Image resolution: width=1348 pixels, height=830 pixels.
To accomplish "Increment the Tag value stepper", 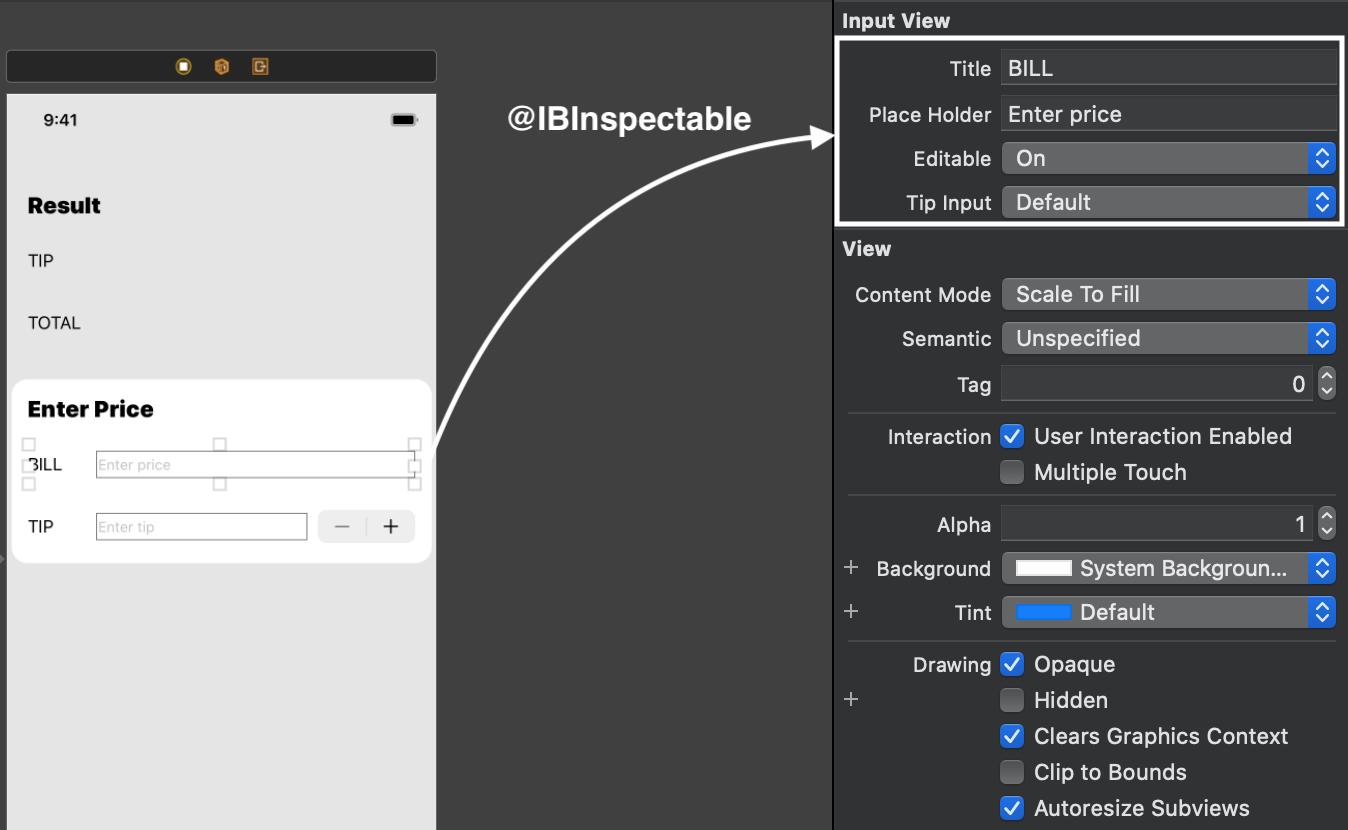I will (x=1327, y=378).
